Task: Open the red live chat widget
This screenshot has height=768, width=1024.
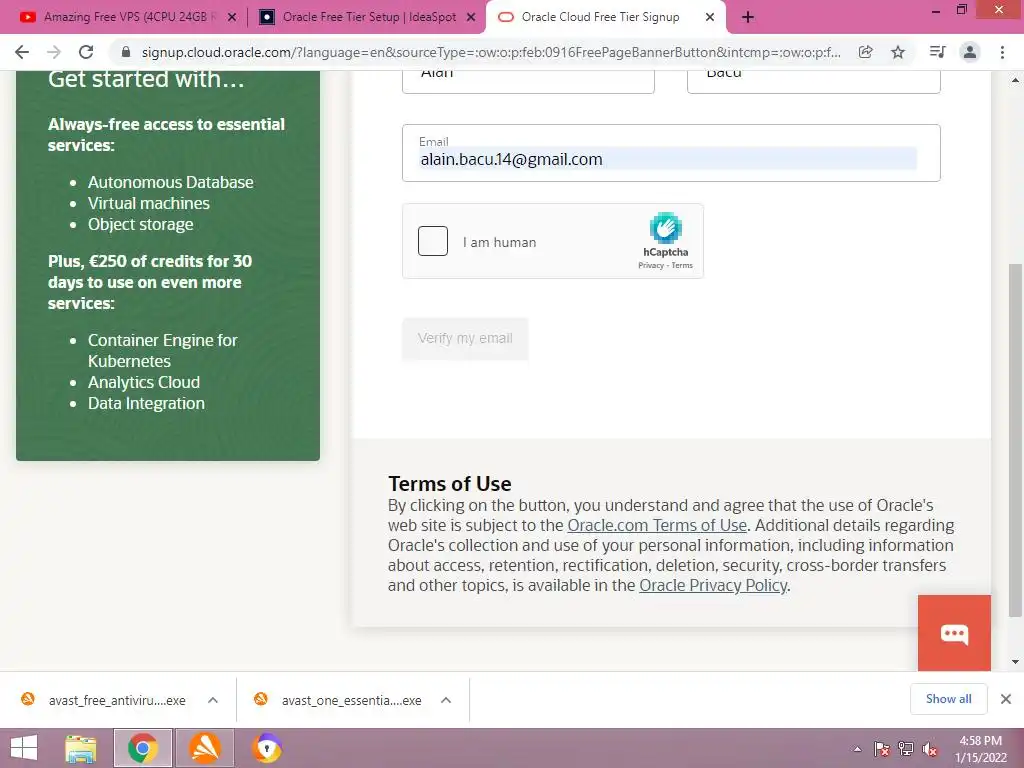Action: pos(954,633)
